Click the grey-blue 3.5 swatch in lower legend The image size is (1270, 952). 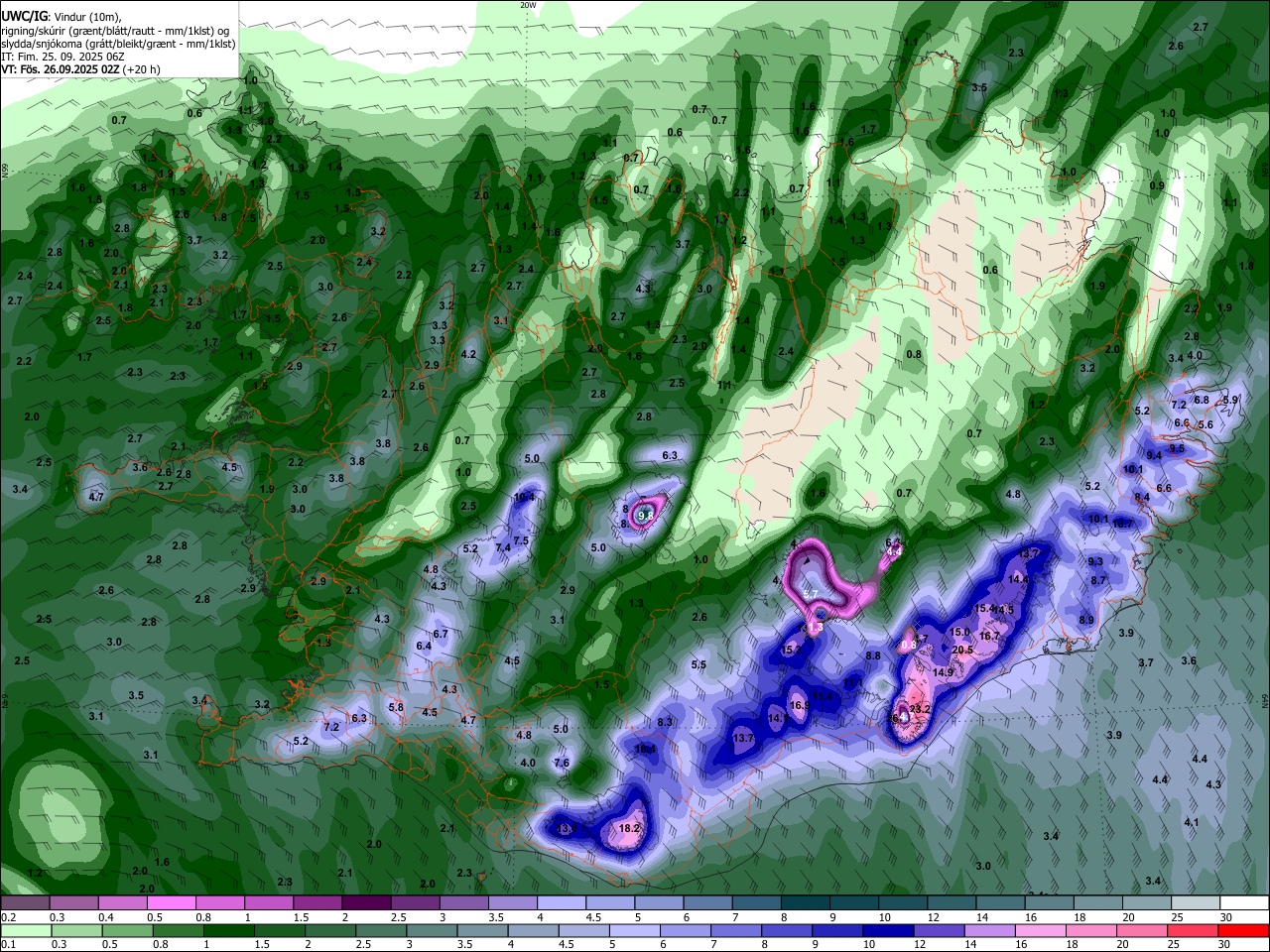click(x=482, y=931)
